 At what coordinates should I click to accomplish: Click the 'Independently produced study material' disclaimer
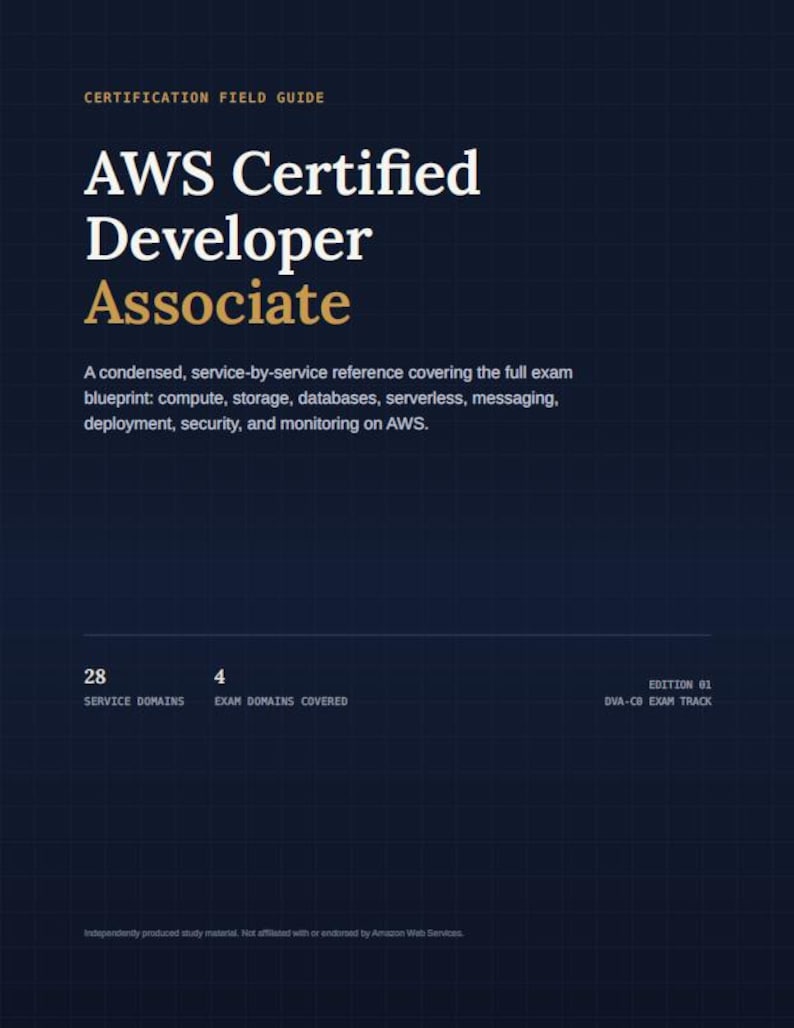[x=273, y=933]
